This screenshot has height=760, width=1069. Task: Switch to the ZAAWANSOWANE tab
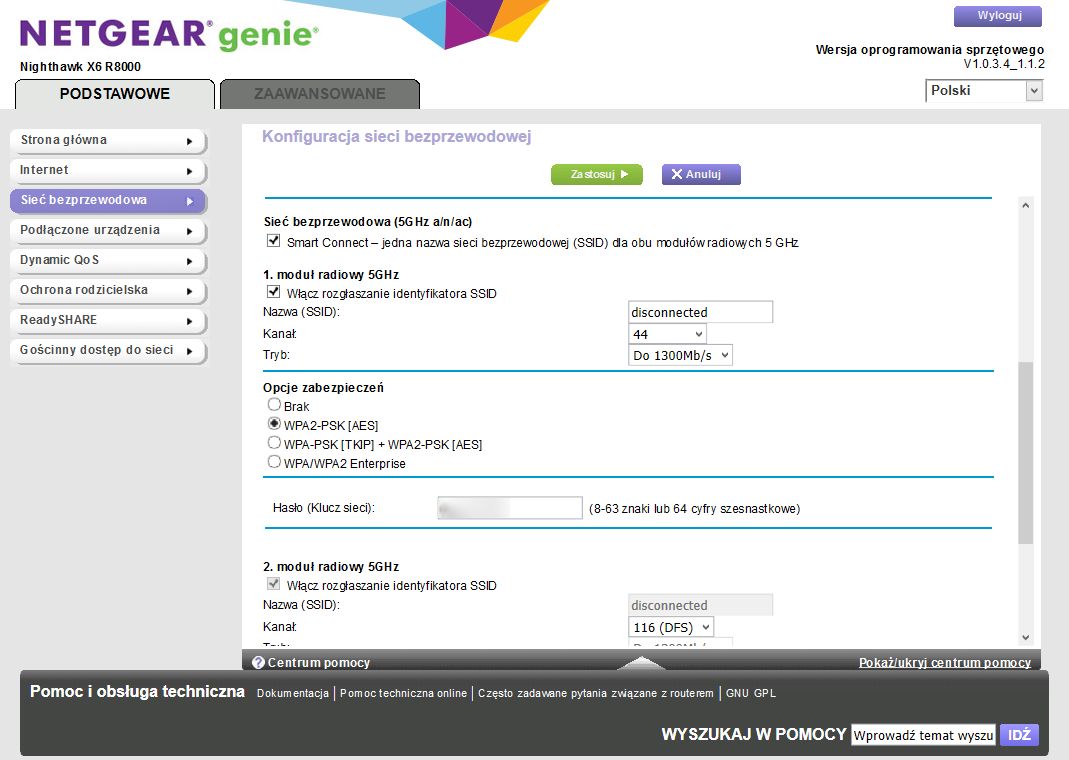click(x=320, y=94)
